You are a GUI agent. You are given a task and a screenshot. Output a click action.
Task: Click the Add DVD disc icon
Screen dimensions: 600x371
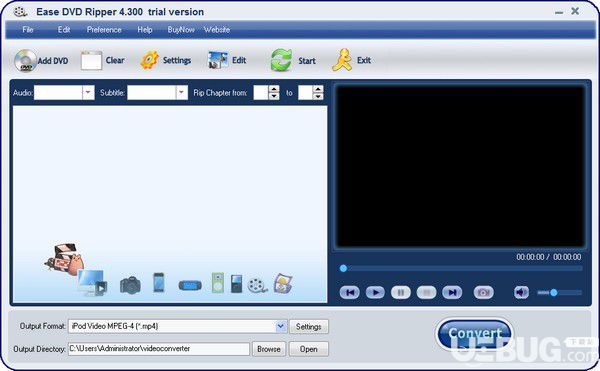tap(25, 61)
